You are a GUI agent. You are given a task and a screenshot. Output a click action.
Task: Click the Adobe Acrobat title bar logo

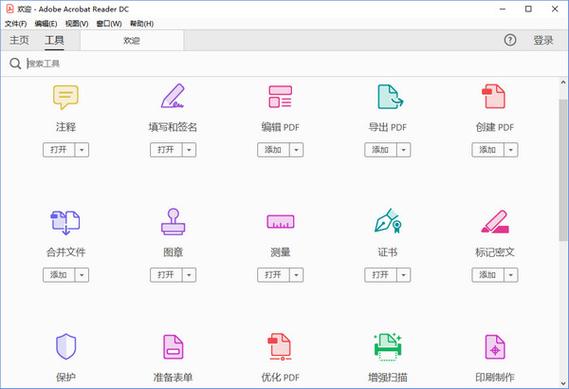10,9
